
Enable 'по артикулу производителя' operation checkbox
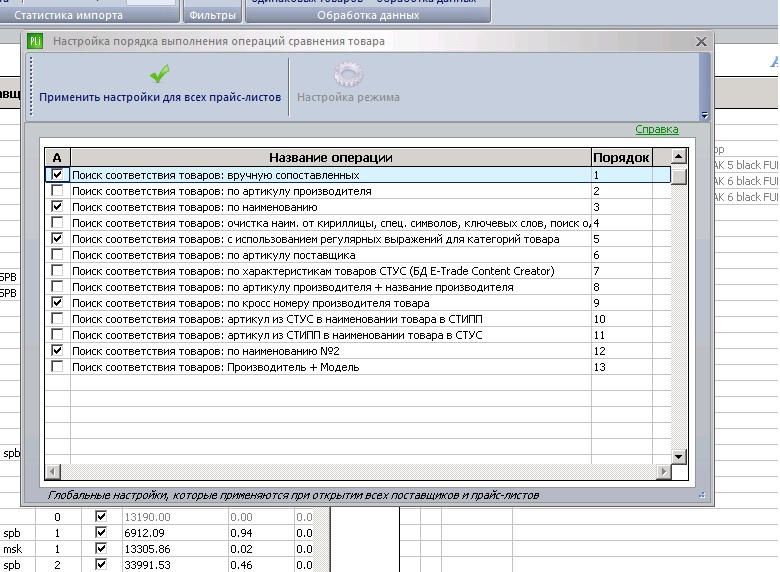pyautogui.click(x=57, y=191)
